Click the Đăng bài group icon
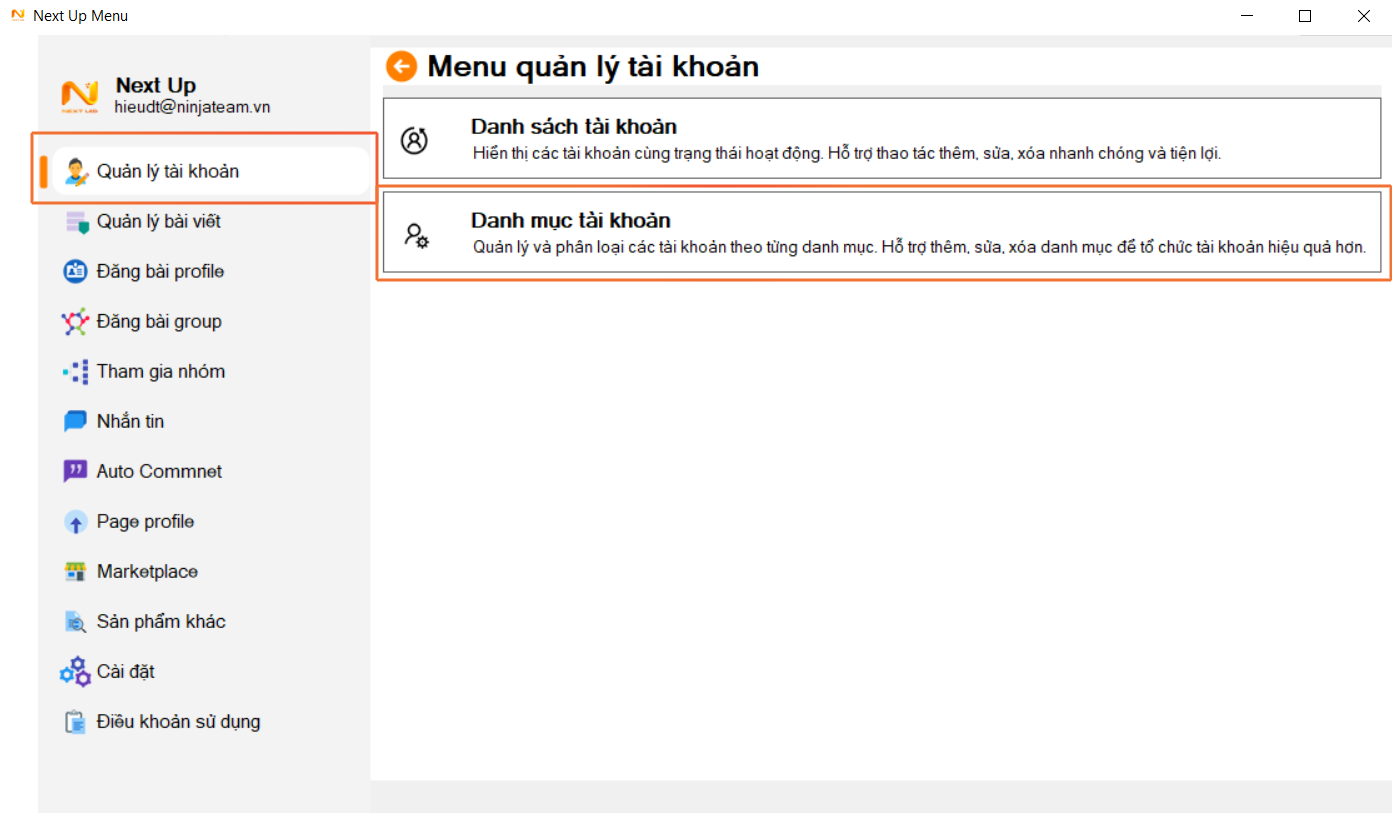 pyautogui.click(x=76, y=322)
